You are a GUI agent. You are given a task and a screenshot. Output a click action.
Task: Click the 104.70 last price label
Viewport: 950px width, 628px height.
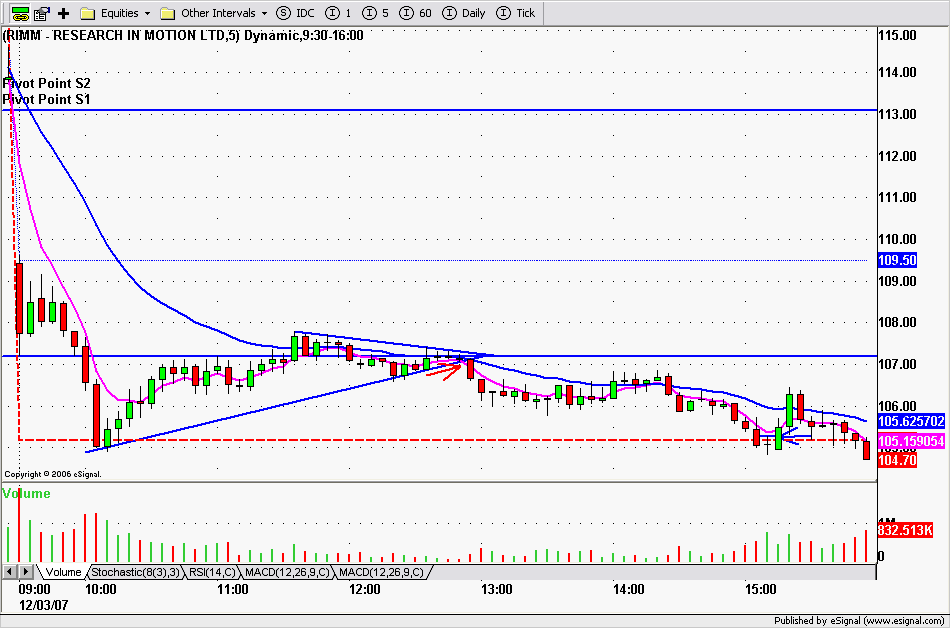click(897, 460)
